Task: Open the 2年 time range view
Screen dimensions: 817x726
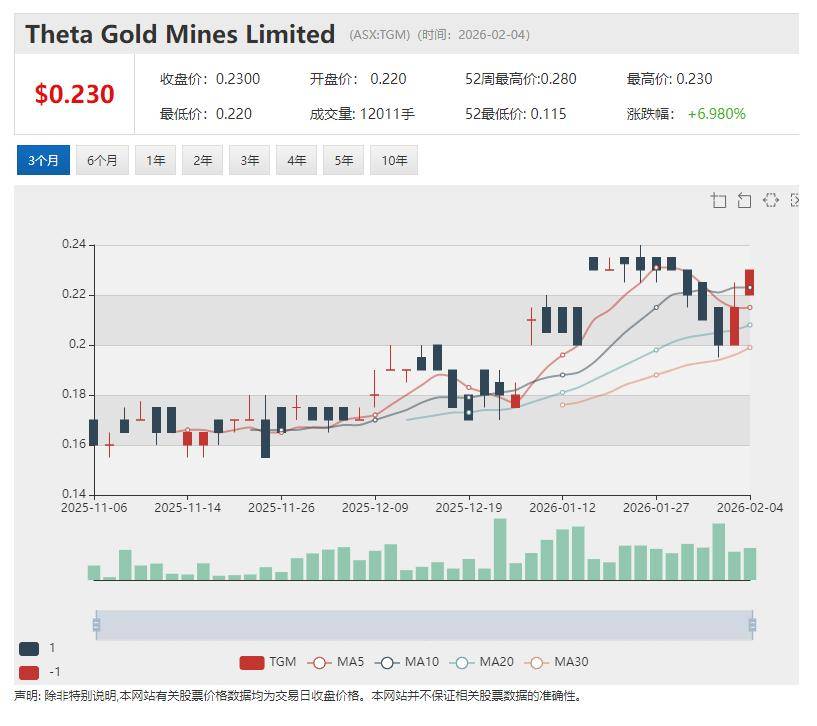Action: pyautogui.click(x=202, y=160)
